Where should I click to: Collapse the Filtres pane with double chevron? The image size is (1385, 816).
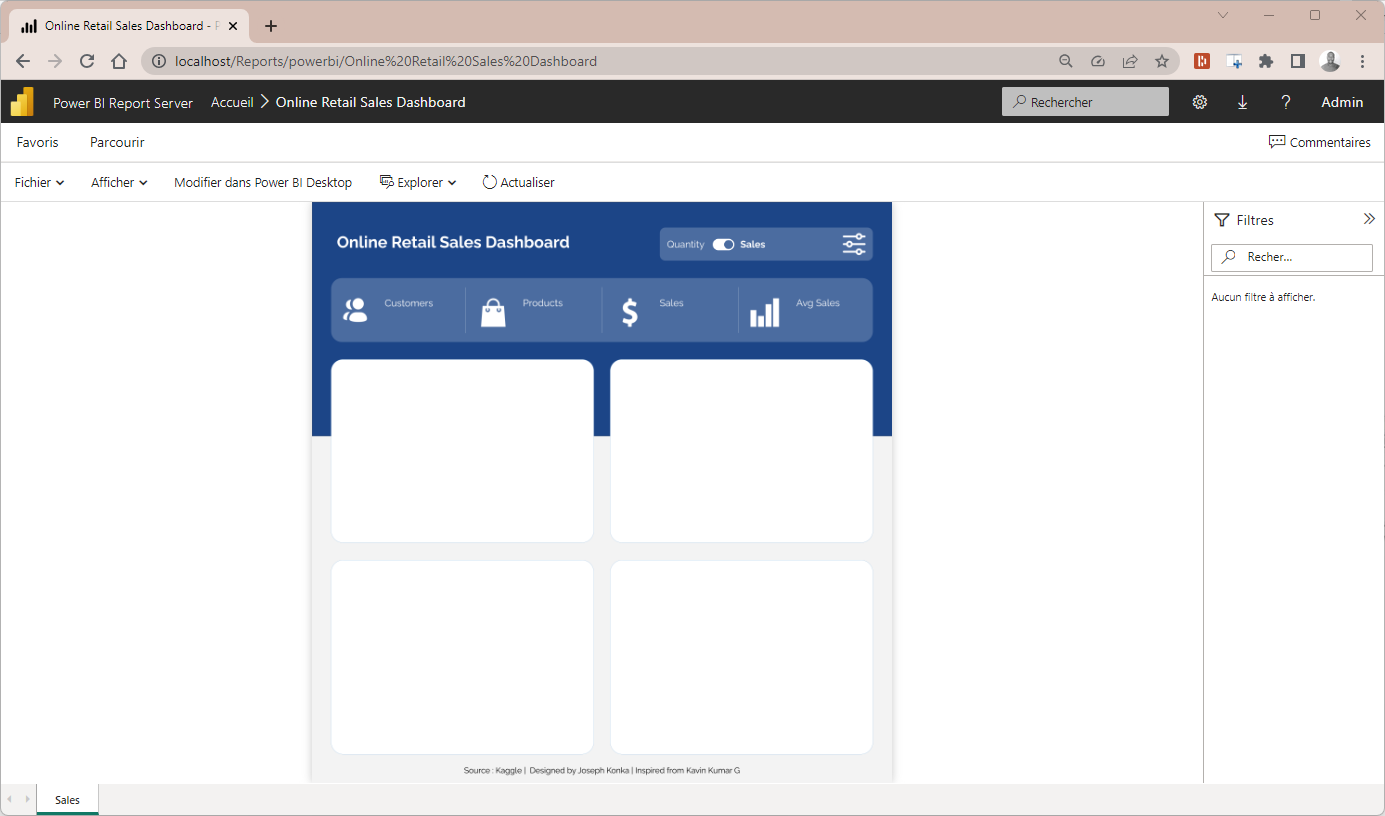(x=1369, y=219)
